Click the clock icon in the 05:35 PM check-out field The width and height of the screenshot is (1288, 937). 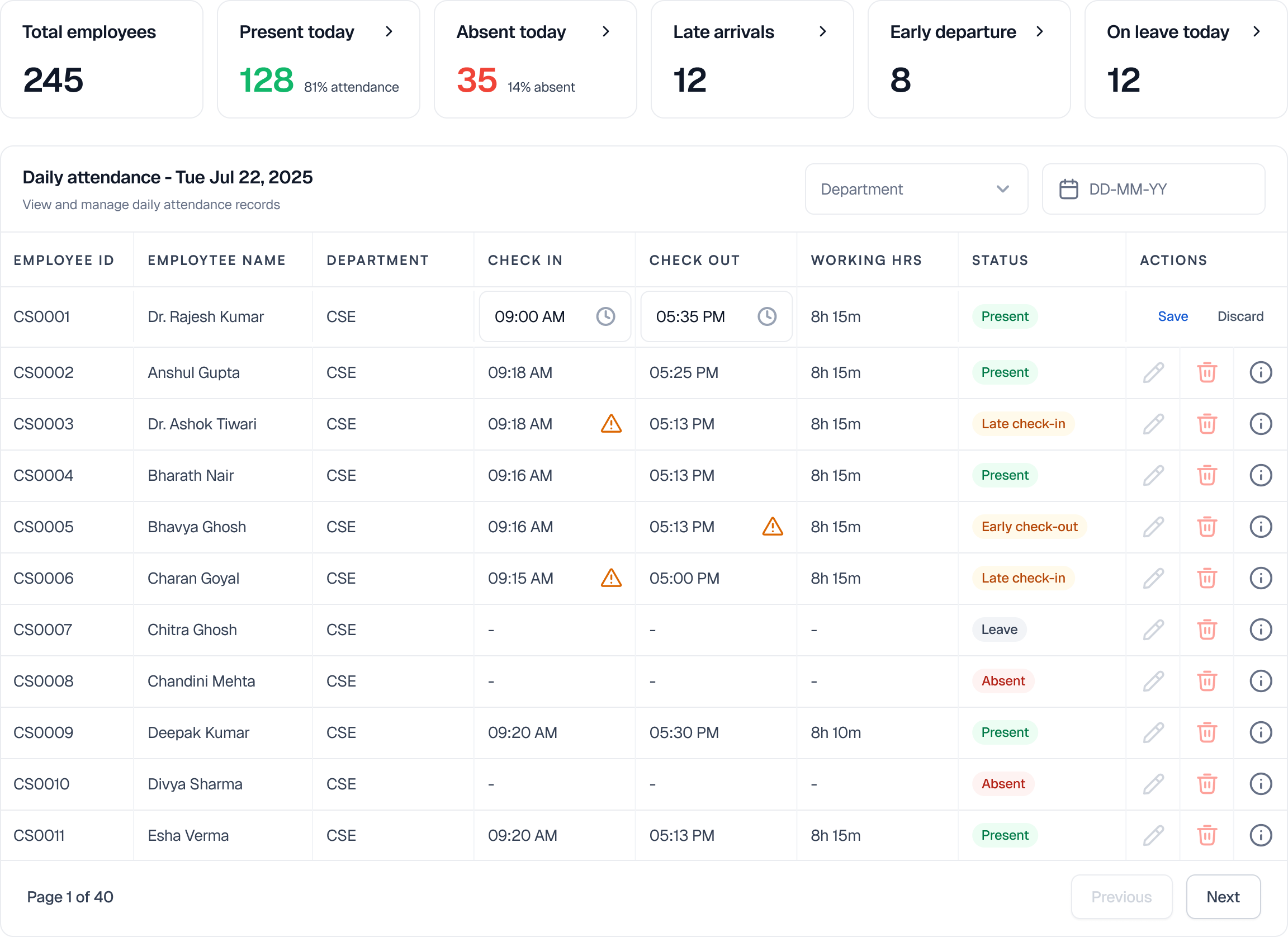[x=766, y=317]
